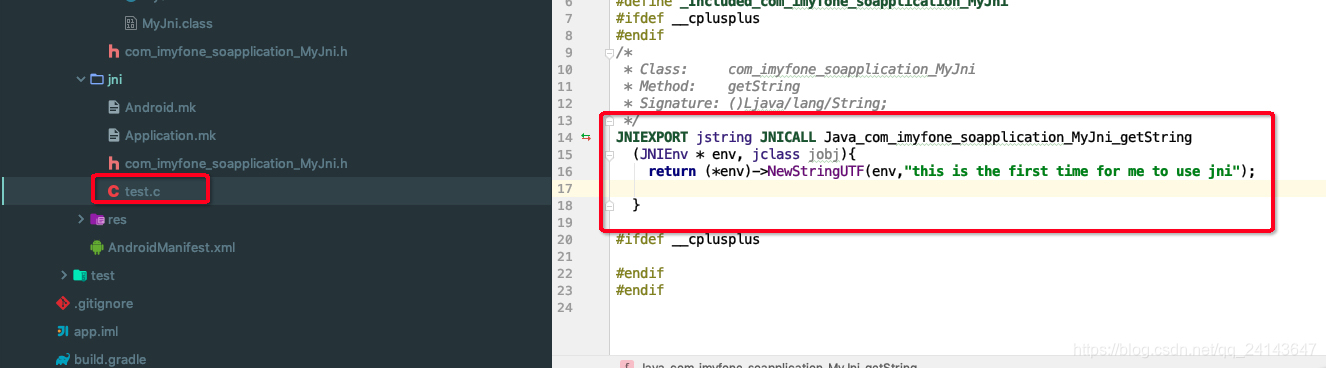Open the MyJni.class file

click(178, 23)
